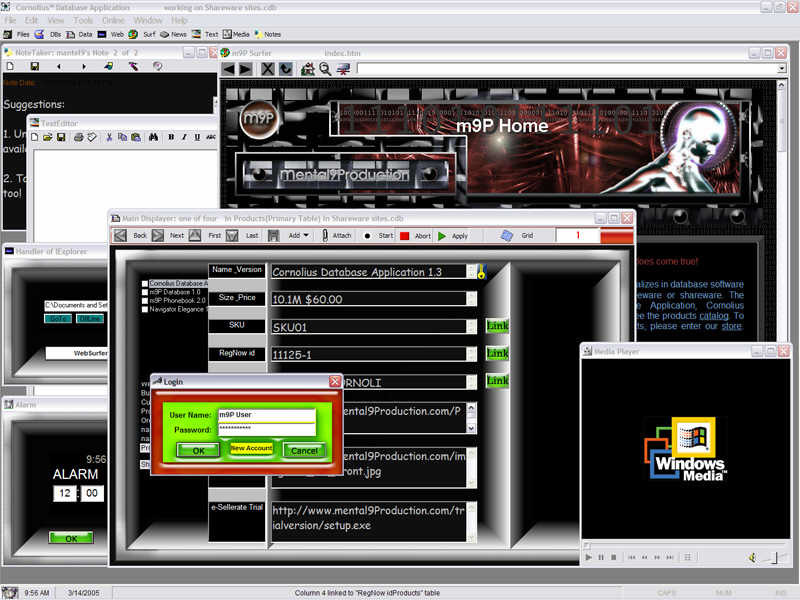Play media in Media Player
The height and width of the screenshot is (600, 800).
click(x=588, y=557)
